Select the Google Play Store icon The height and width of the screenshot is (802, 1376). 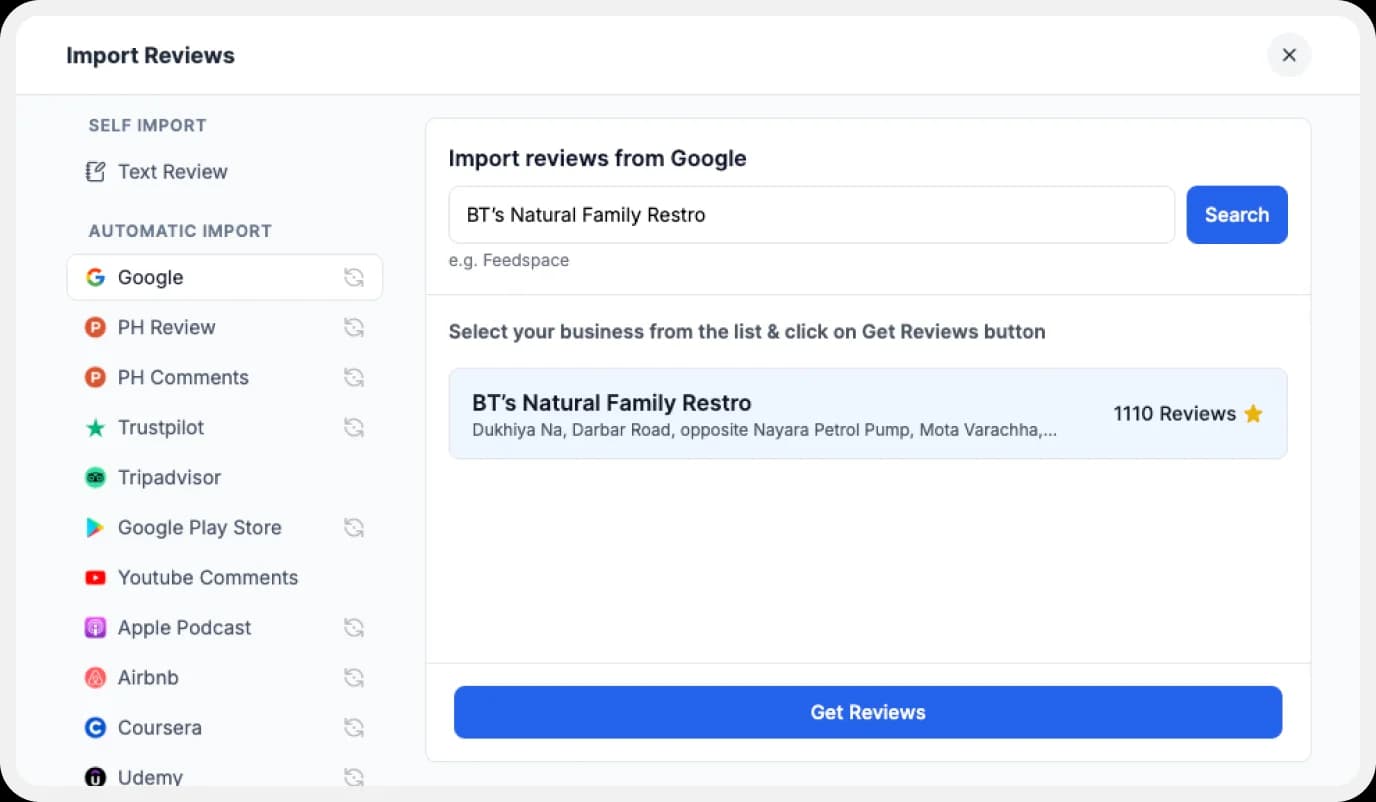coord(95,527)
